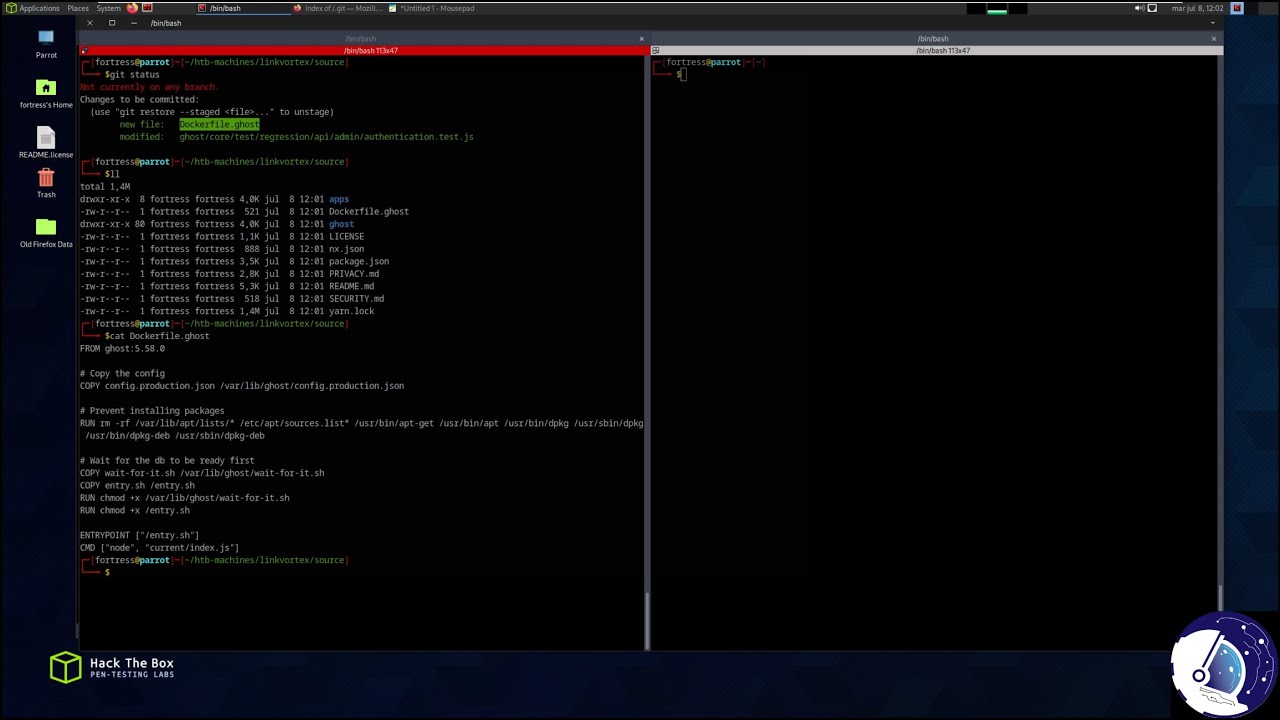Open the network status icon

1152,8
